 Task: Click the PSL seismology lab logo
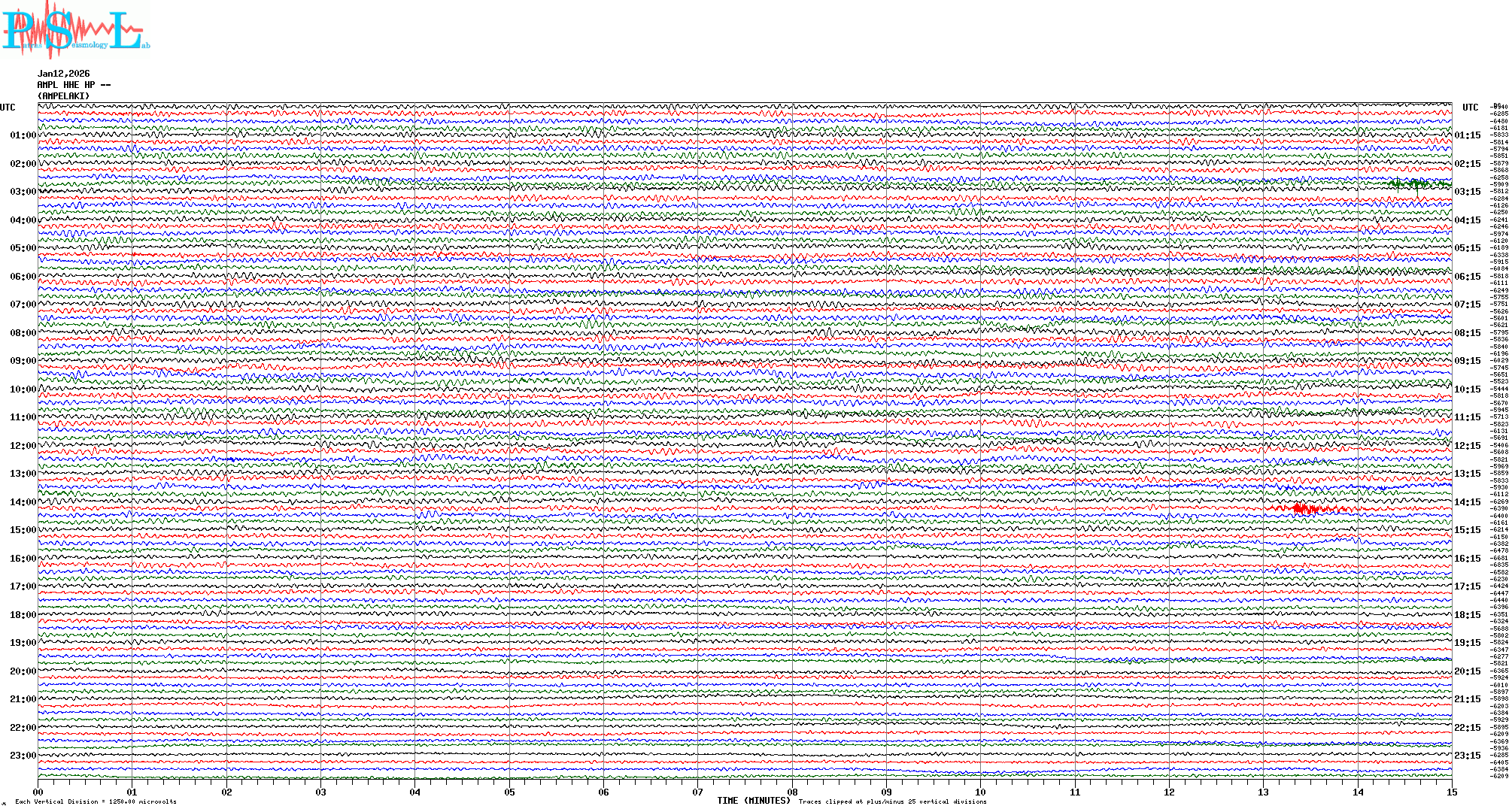click(75, 30)
